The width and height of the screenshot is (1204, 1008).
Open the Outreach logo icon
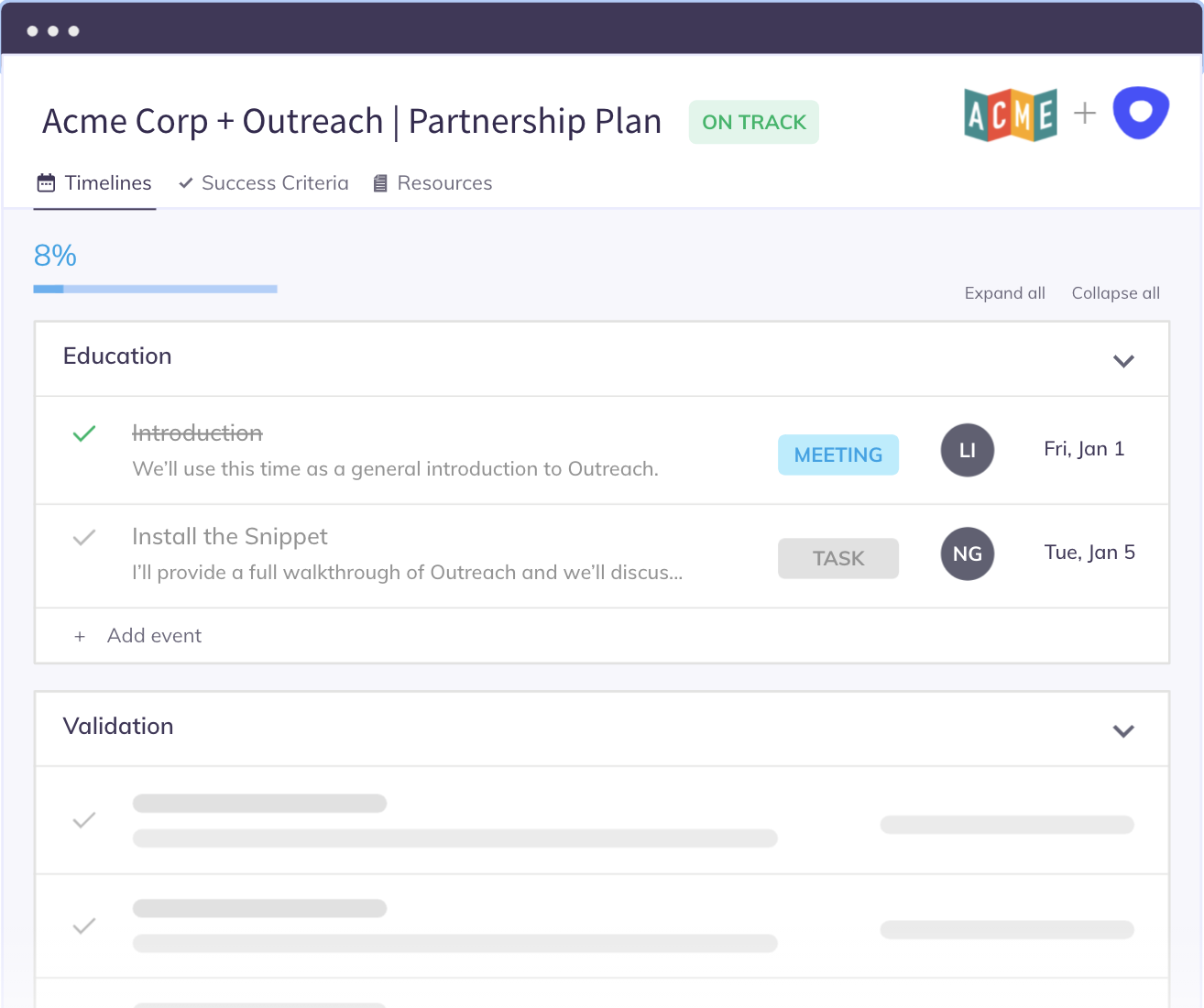[1140, 112]
